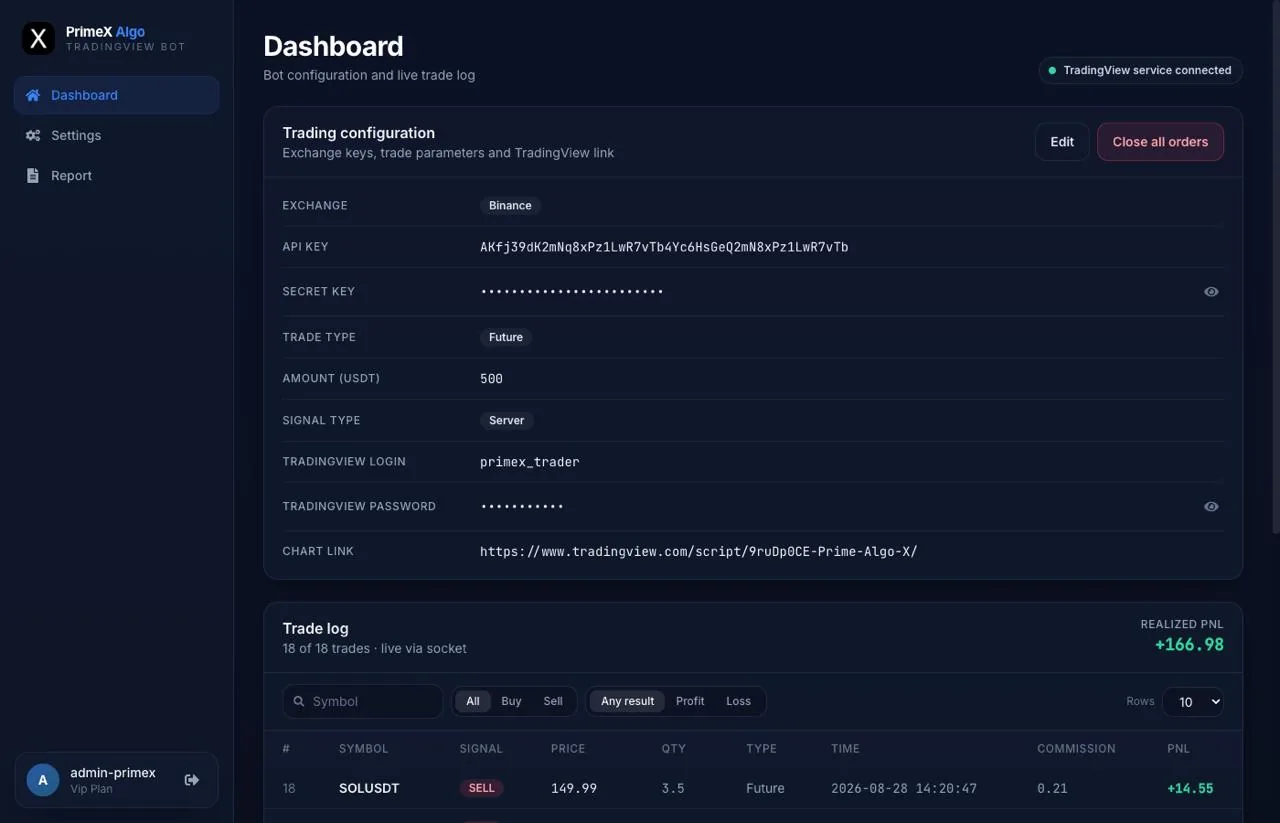This screenshot has width=1280, height=823.
Task: Filter trades by Sell signal
Action: tap(553, 701)
